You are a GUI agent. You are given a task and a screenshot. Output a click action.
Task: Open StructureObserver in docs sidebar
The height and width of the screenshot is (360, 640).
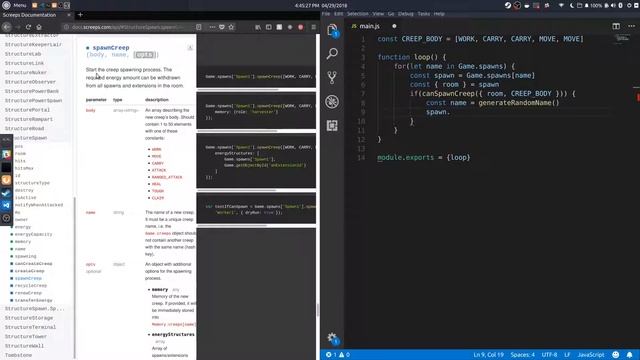[30, 82]
